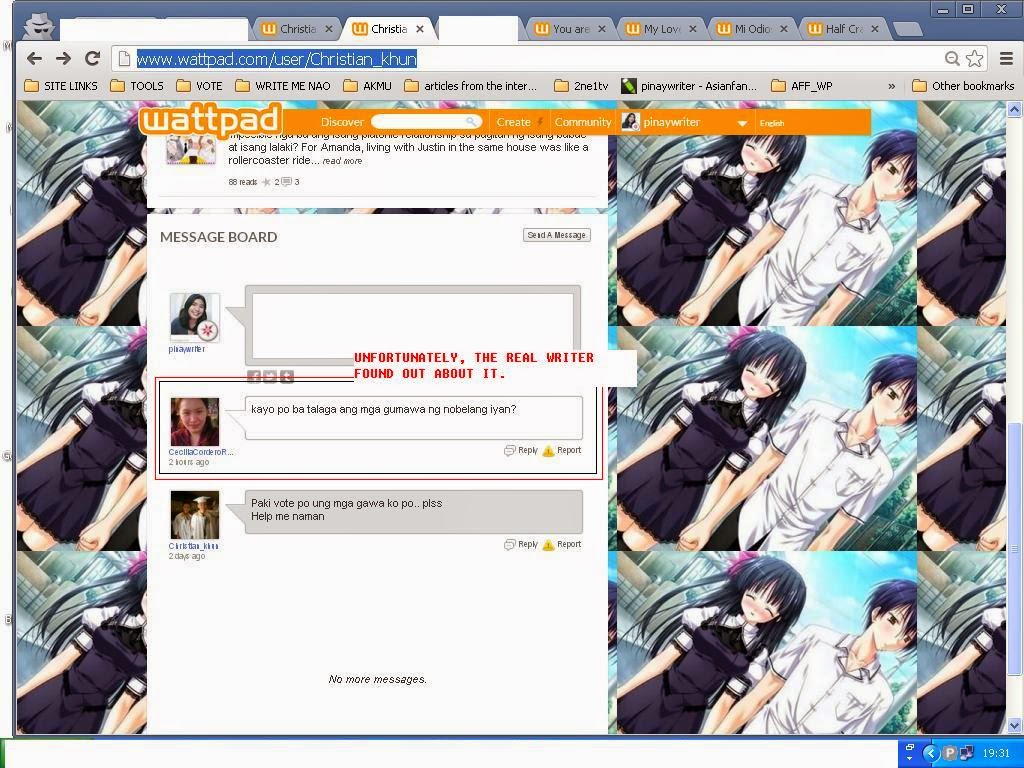The image size is (1024, 768).
Task: Click CeciliaCordero's profile picture
Action: [195, 422]
